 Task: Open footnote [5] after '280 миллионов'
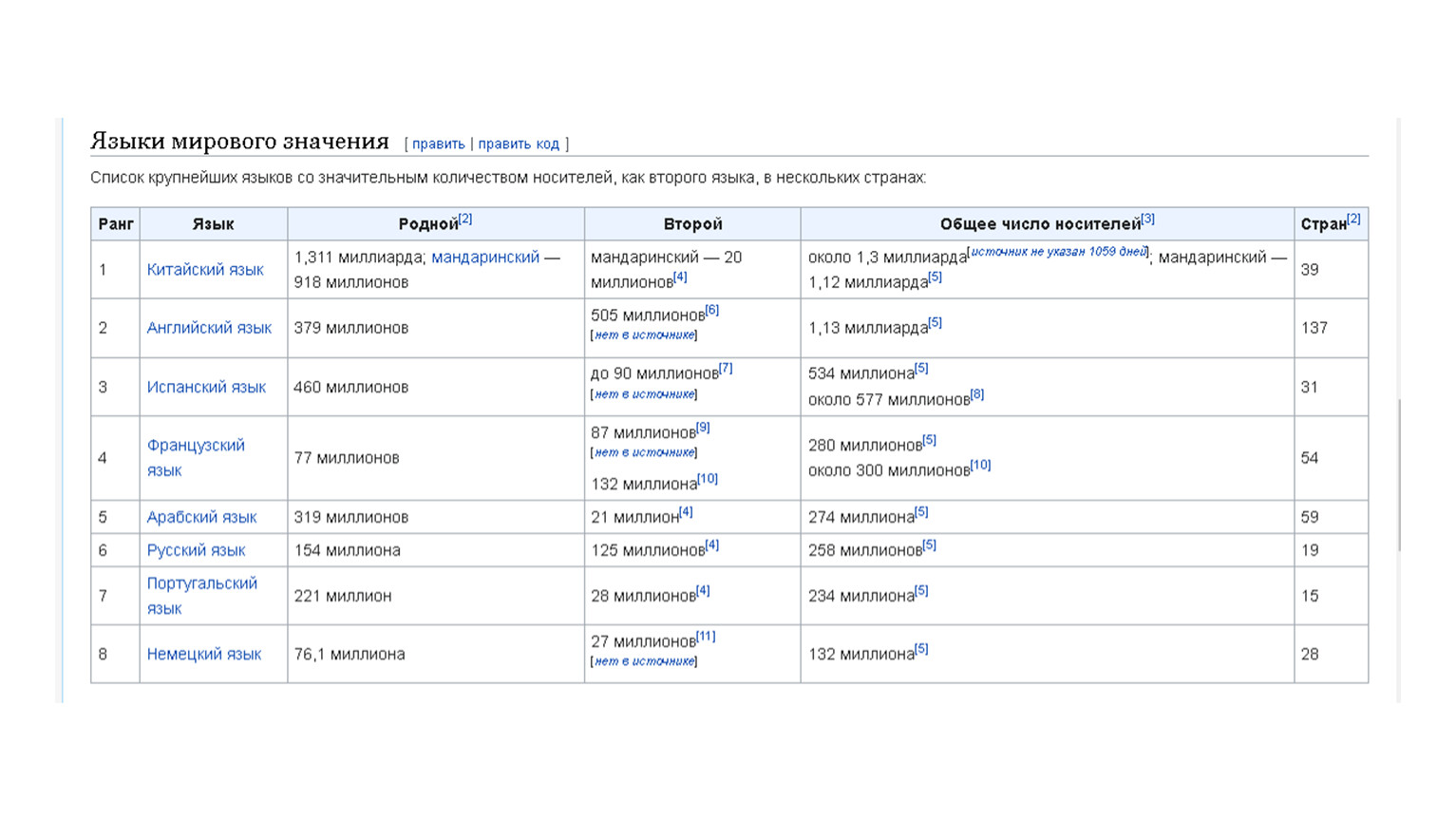pyautogui.click(x=929, y=440)
